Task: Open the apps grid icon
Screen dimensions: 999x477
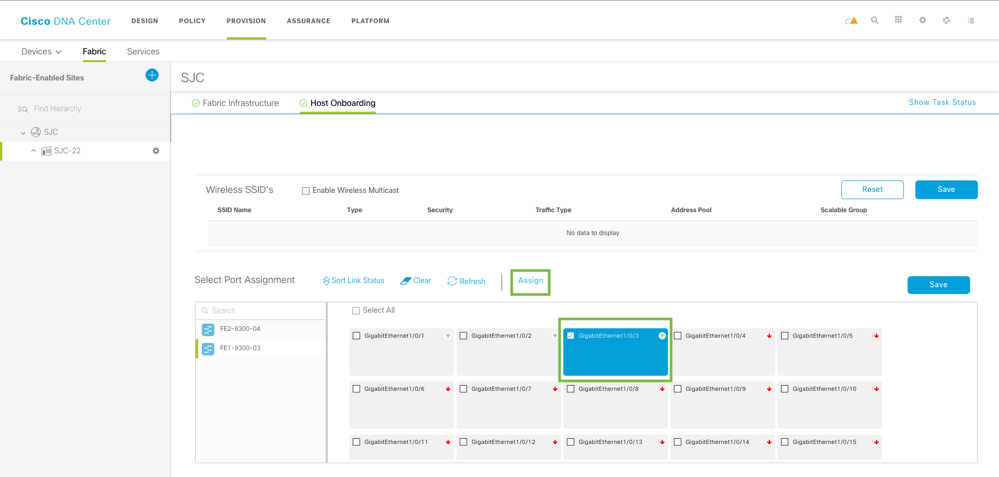Action: click(x=898, y=20)
